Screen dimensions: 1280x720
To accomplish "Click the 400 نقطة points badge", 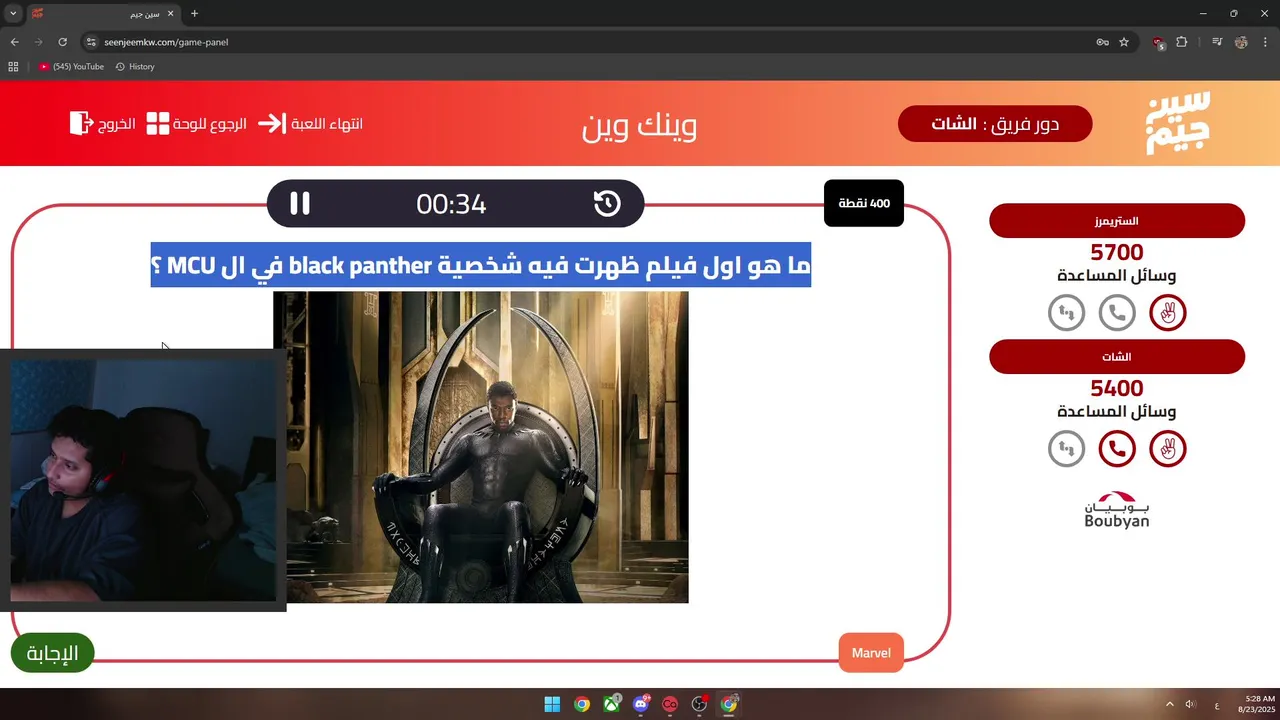I will 864,203.
